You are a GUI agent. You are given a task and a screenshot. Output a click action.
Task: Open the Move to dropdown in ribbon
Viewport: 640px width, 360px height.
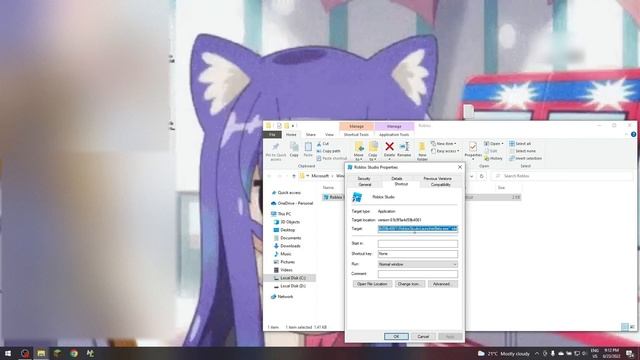[x=359, y=151]
